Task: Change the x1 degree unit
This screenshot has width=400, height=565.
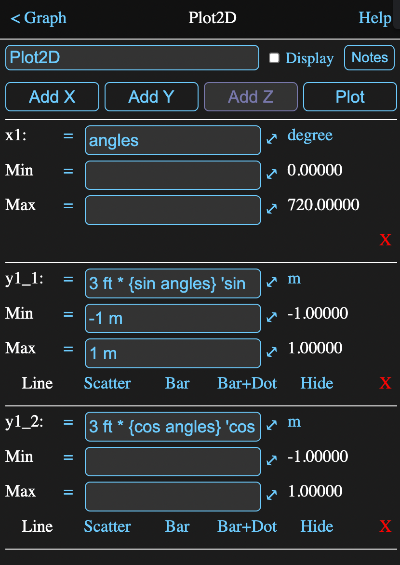Action: click(x=310, y=135)
